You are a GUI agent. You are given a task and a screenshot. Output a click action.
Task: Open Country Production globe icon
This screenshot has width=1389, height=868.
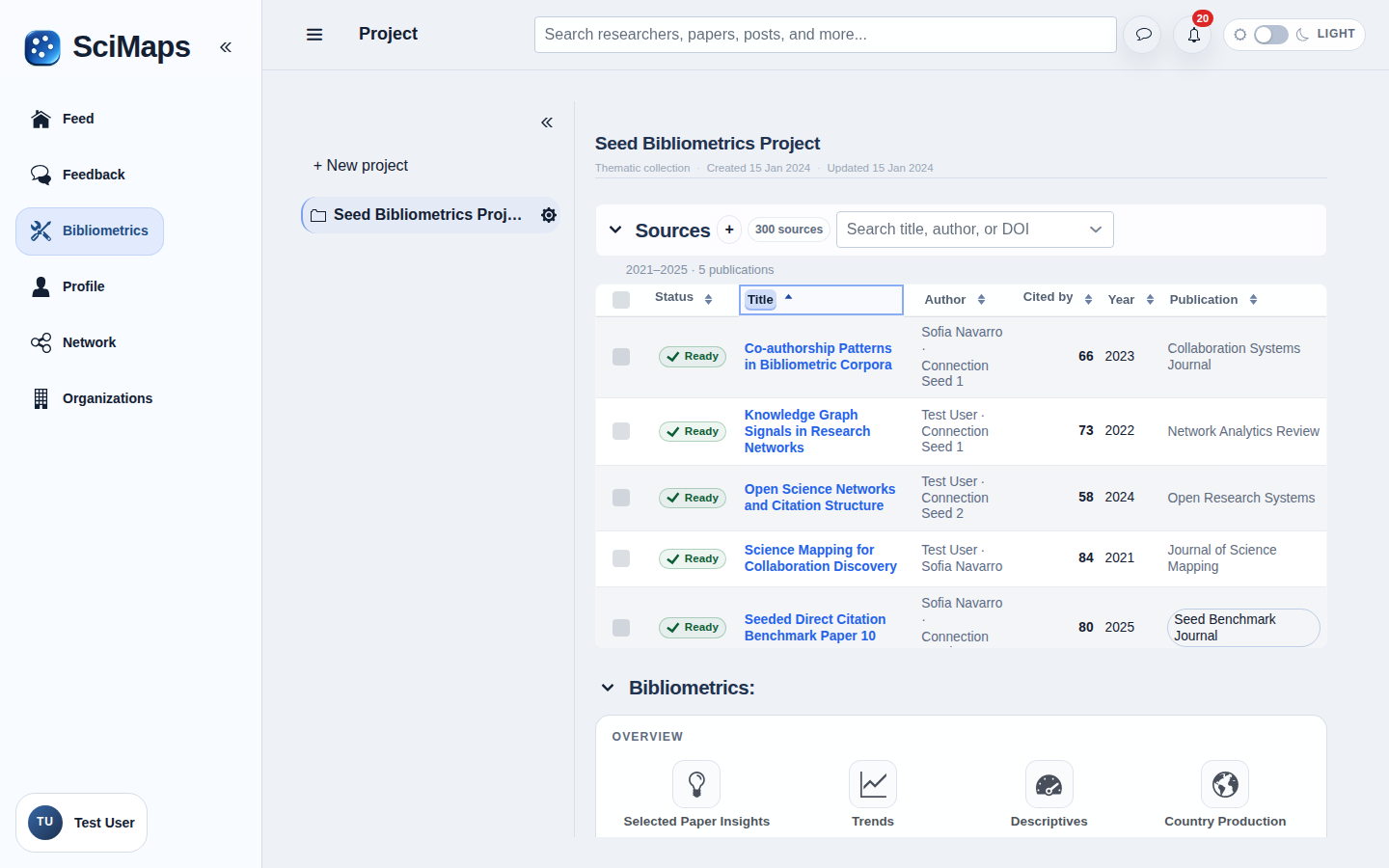(1225, 784)
